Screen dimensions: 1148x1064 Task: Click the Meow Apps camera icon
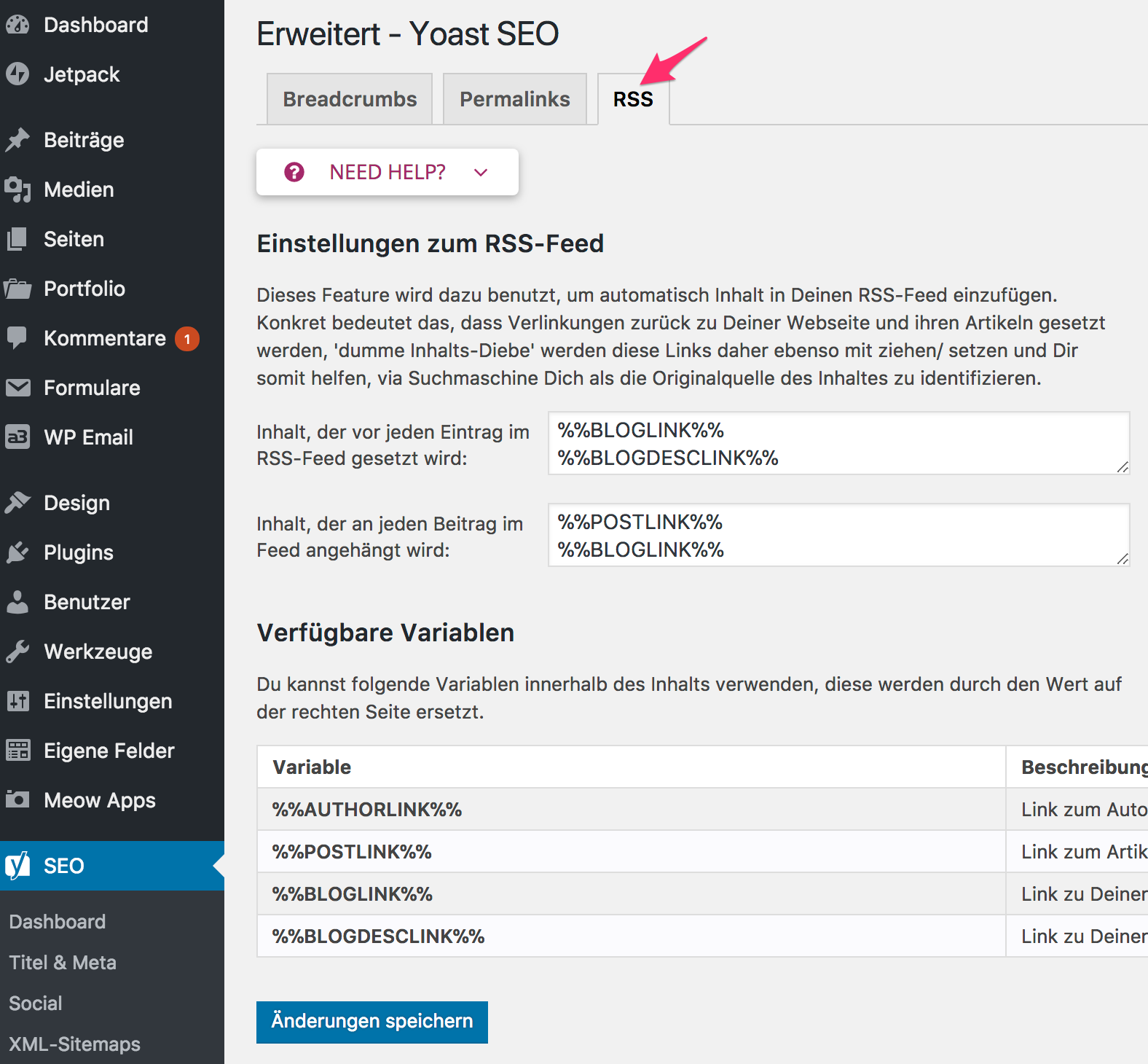[x=17, y=800]
